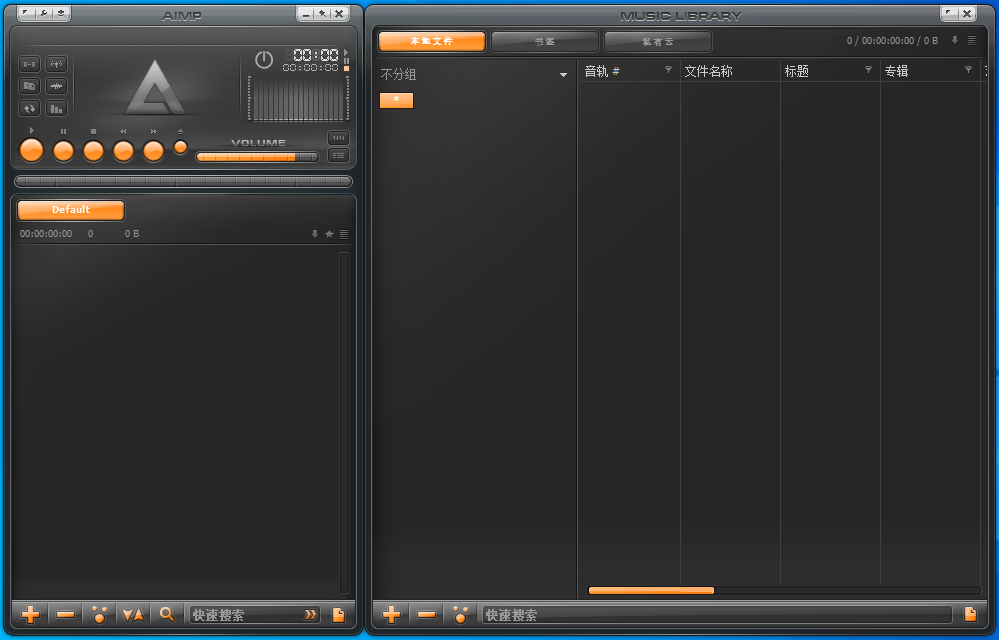Viewport: 999px width, 640px height.
Task: Toggle the music library panel button
Action: tap(338, 138)
